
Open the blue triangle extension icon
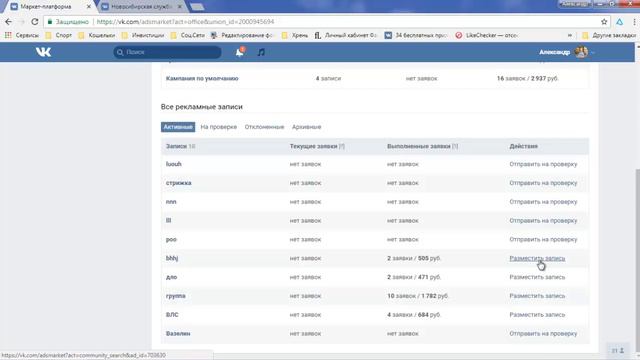[x=620, y=22]
